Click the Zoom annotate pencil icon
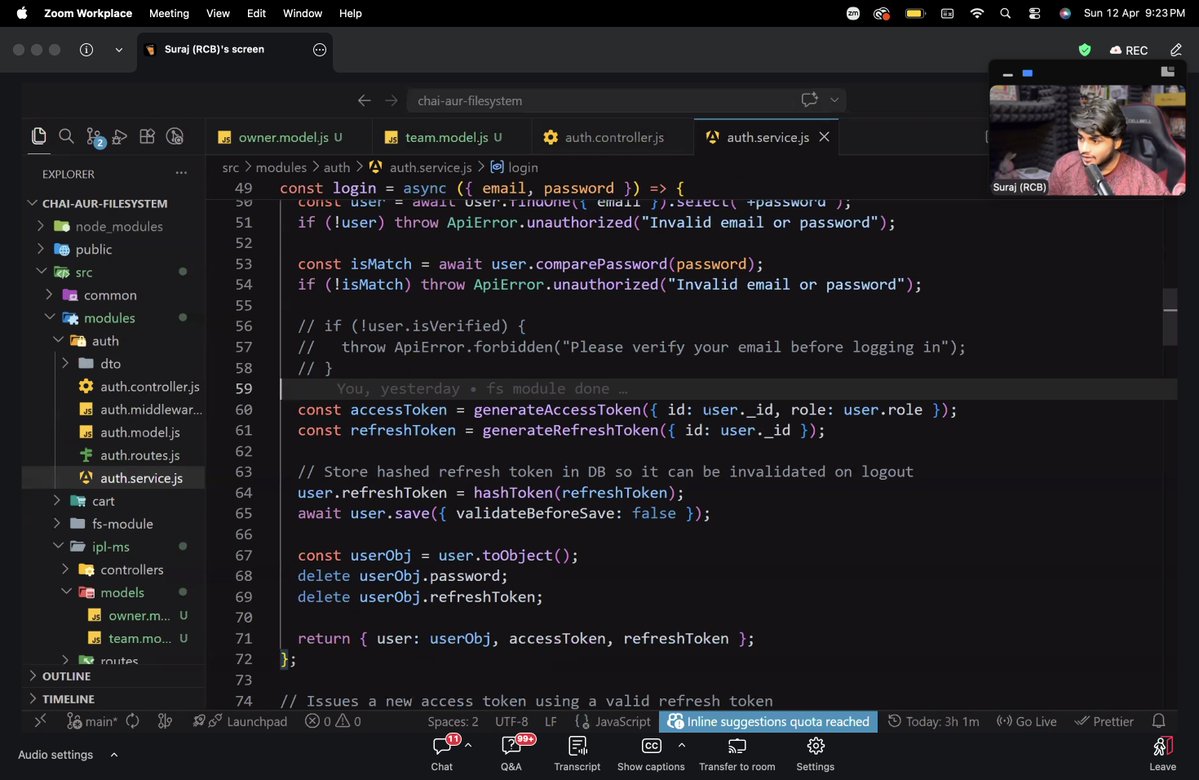The height and width of the screenshot is (780, 1199). (x=1176, y=50)
